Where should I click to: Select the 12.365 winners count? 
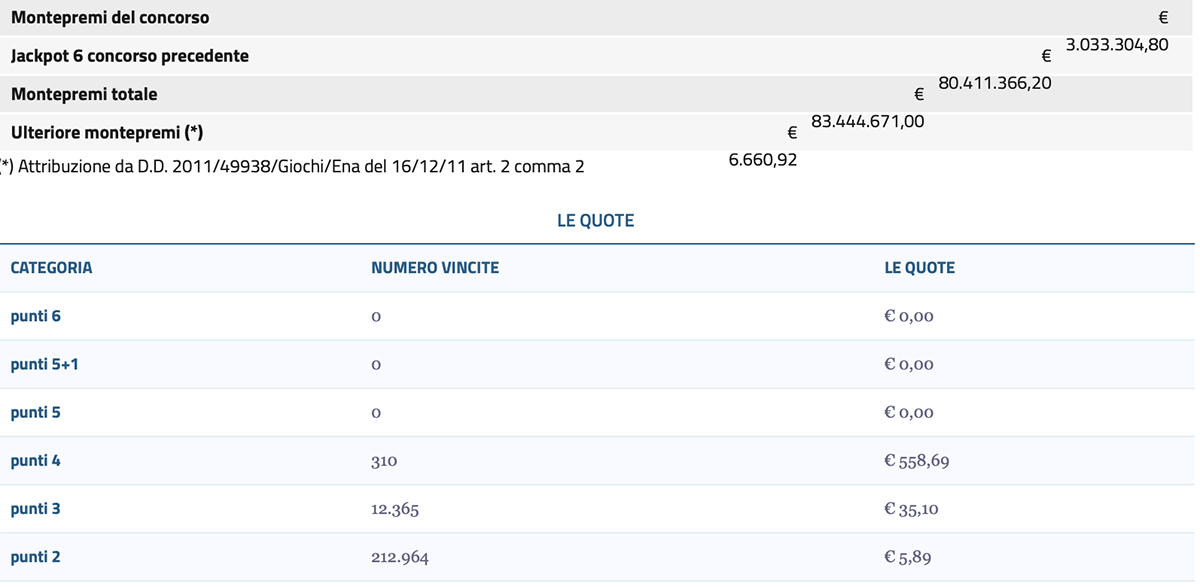395,509
